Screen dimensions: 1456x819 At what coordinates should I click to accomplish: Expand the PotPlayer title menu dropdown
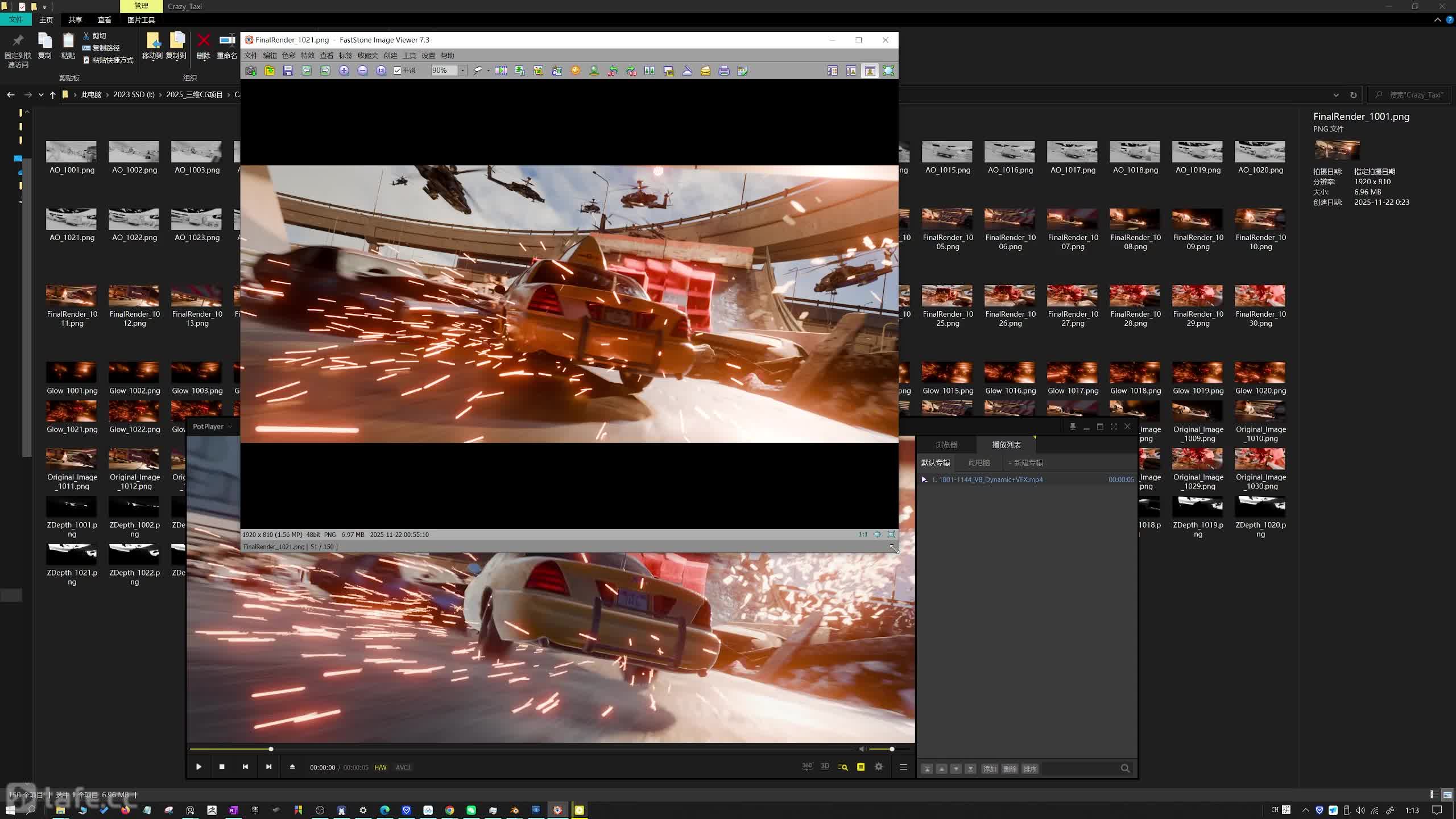pos(230,427)
